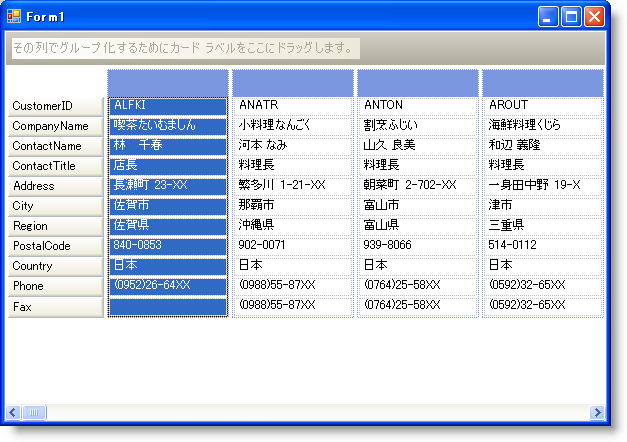The image size is (627, 442).
Task: Click the City card label
Action: [56, 206]
